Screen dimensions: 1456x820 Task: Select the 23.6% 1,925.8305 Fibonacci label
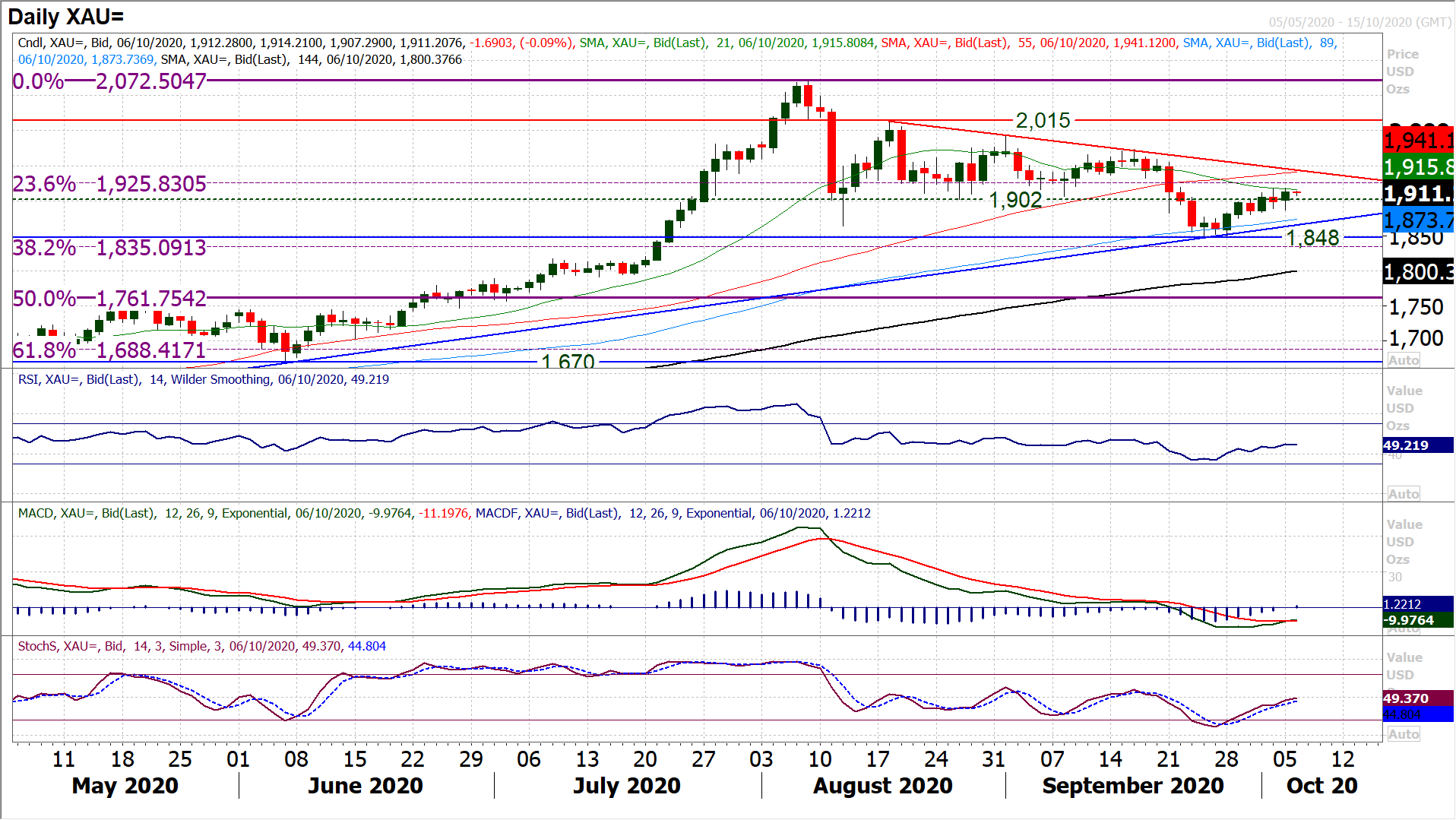110,184
